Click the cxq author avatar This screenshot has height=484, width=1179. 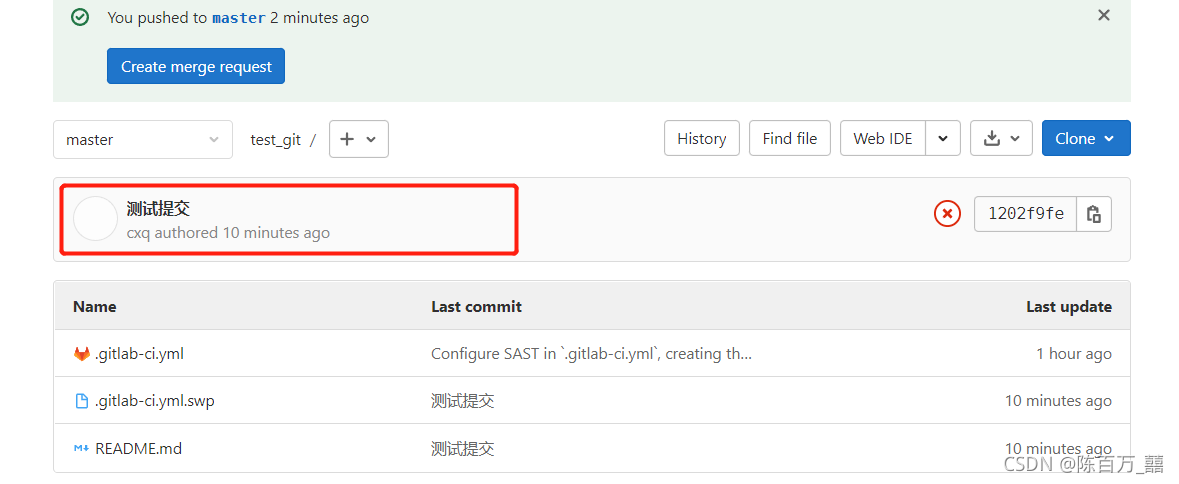[x=95, y=219]
